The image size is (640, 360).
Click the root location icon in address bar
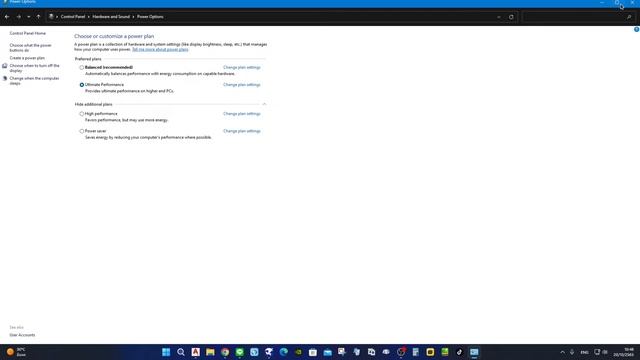point(51,17)
